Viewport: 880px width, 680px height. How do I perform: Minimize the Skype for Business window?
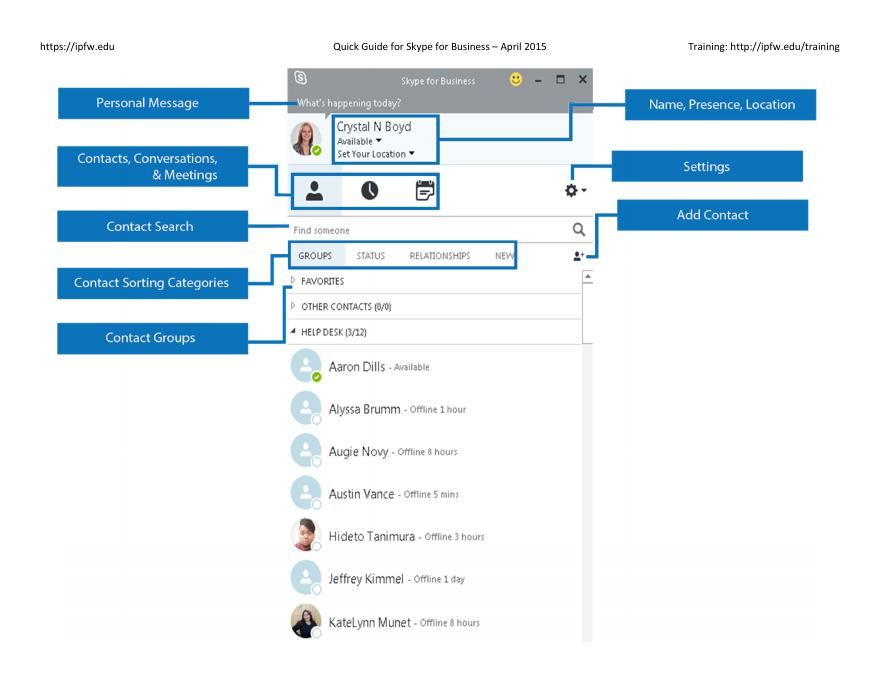click(538, 80)
